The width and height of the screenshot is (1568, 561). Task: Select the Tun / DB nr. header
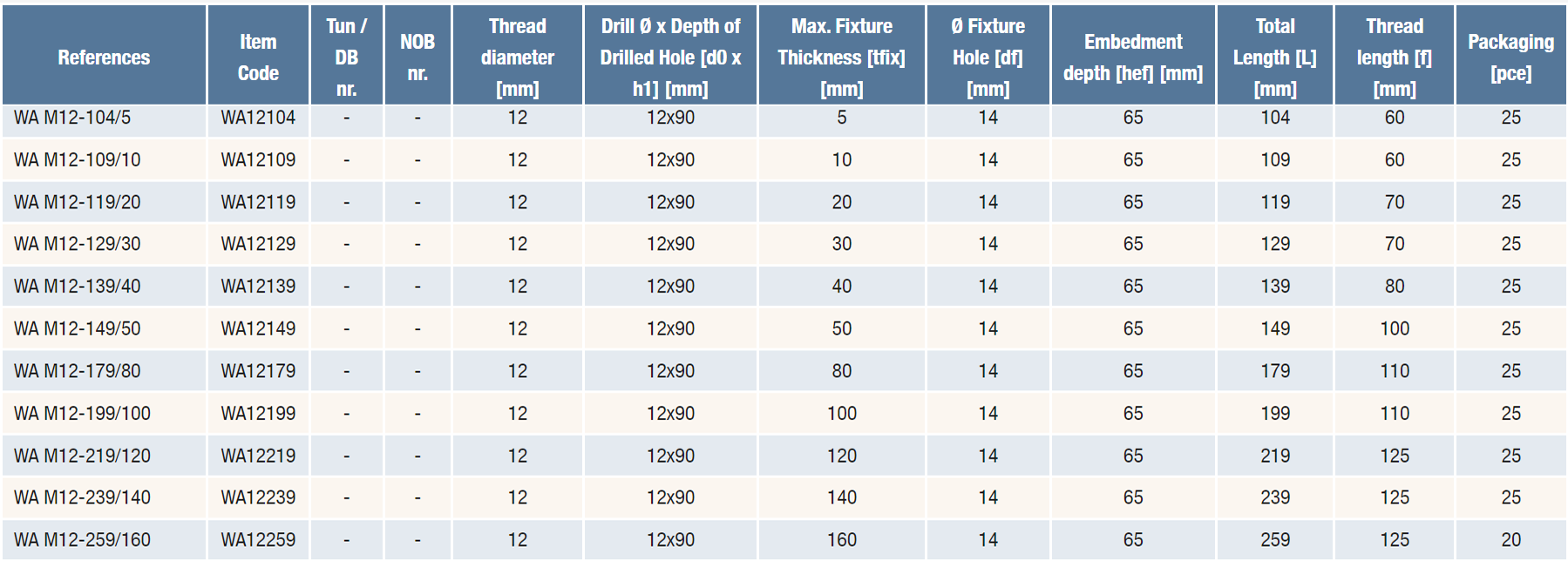[346, 57]
